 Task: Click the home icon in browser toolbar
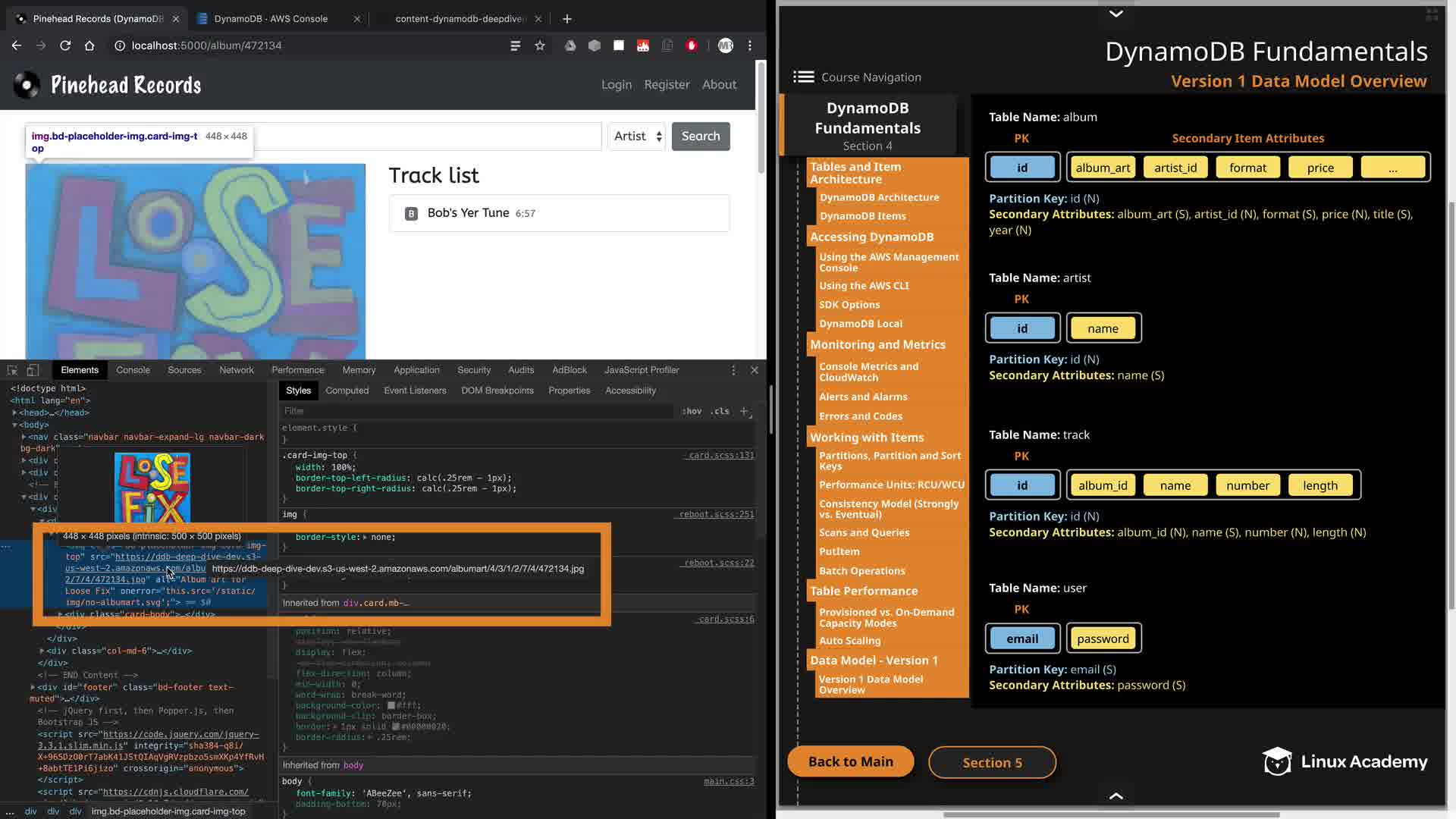point(89,45)
